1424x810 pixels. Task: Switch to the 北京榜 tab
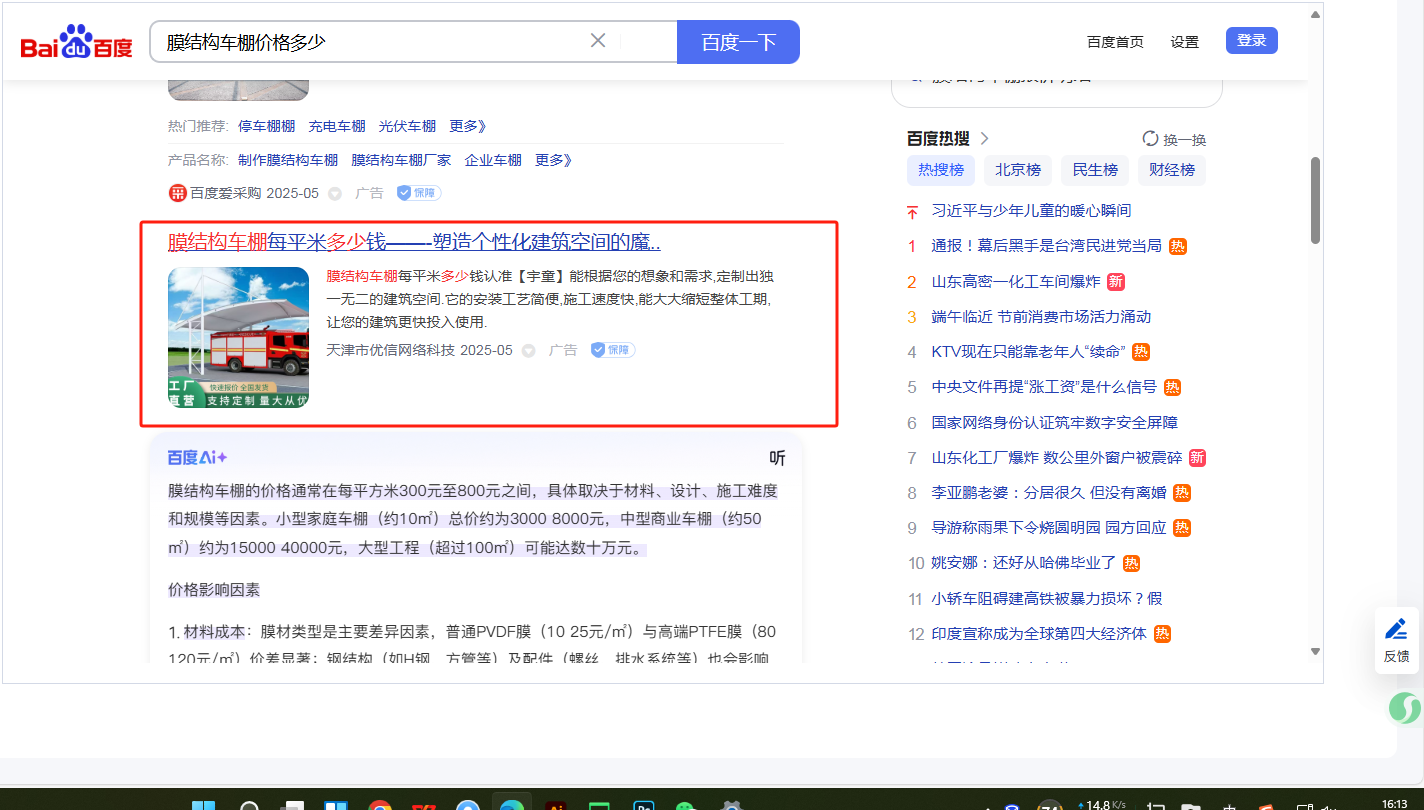[x=1017, y=170]
